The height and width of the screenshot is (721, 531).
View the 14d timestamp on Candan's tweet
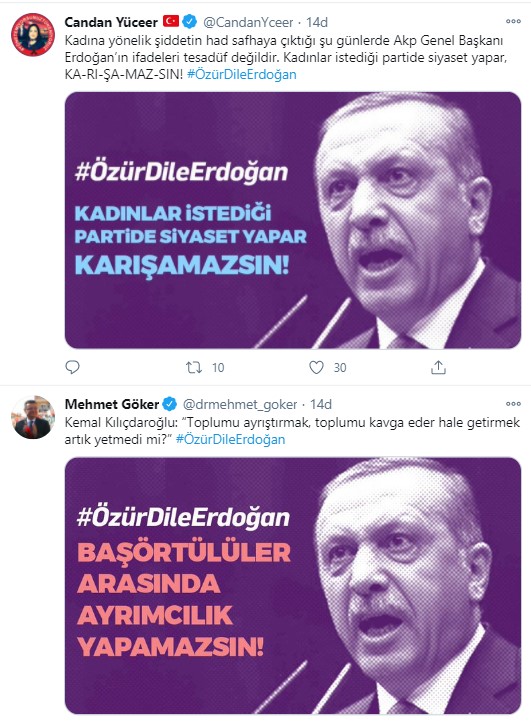tap(317, 22)
